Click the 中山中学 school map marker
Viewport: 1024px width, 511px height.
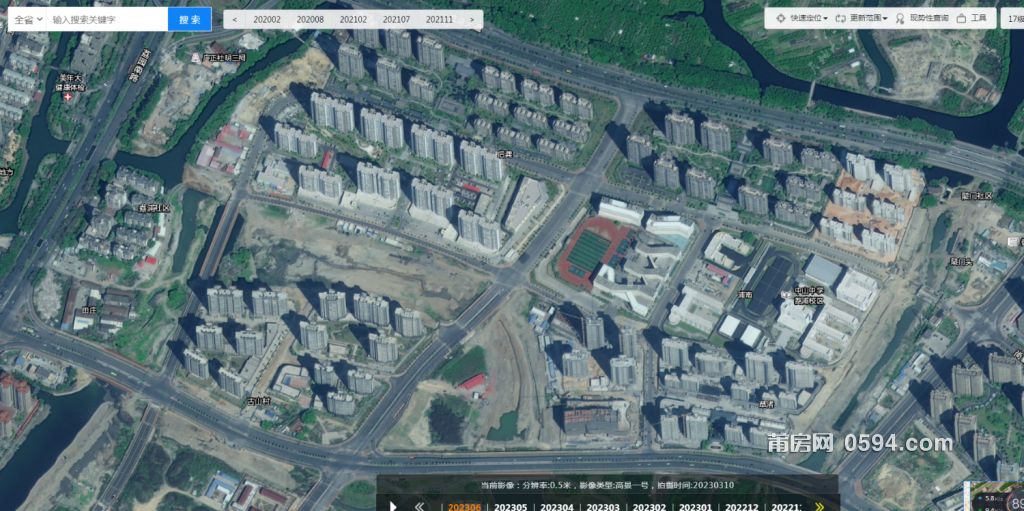784,293
